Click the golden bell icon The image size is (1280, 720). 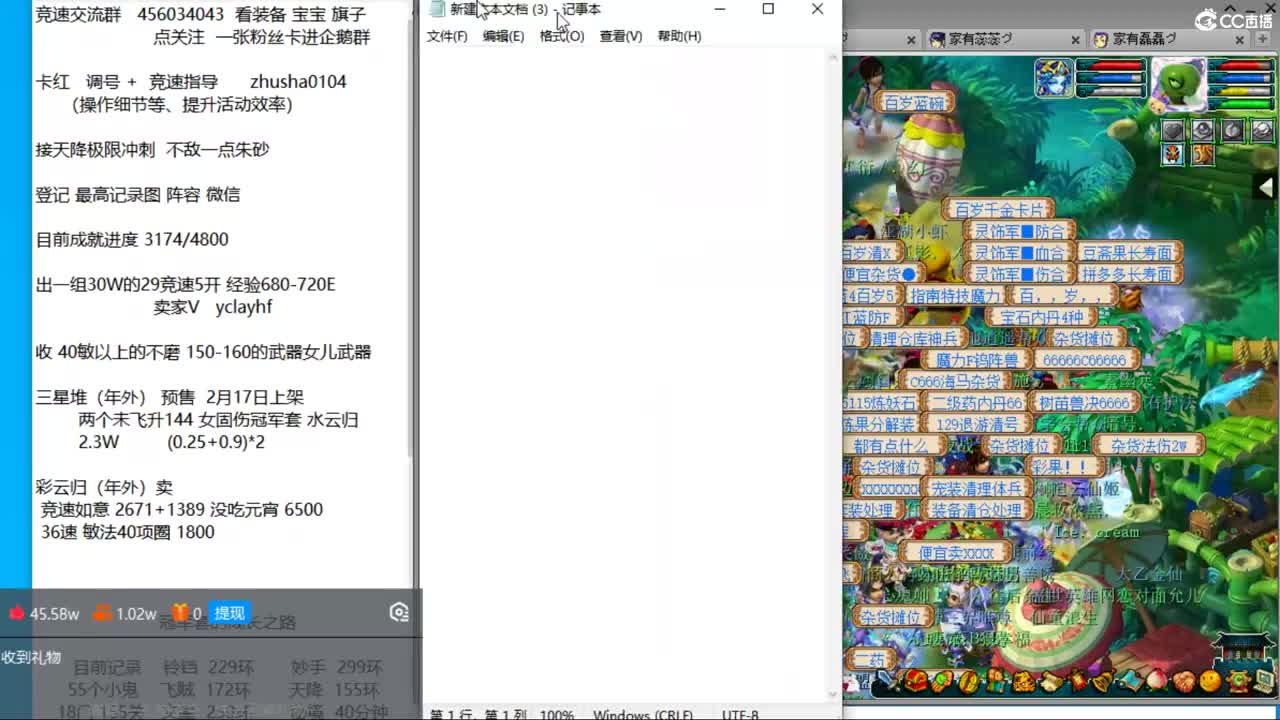(x=1104, y=682)
